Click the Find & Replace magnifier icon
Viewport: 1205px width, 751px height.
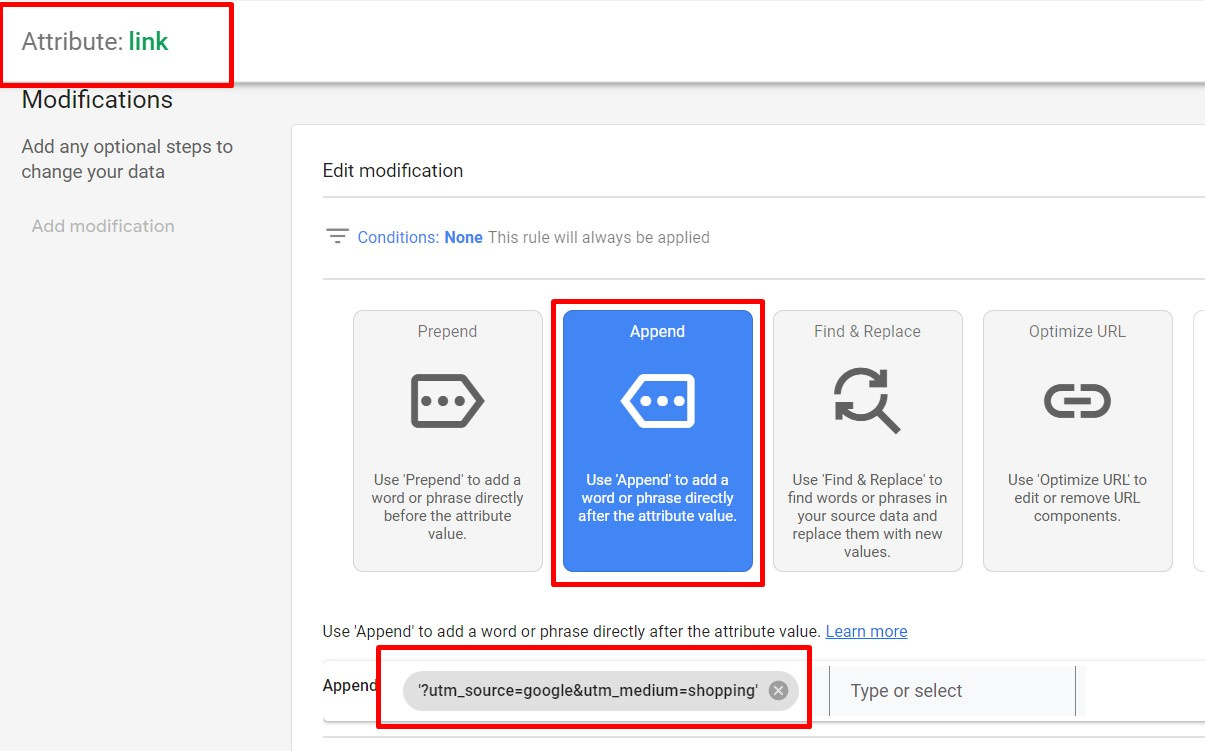(x=867, y=400)
